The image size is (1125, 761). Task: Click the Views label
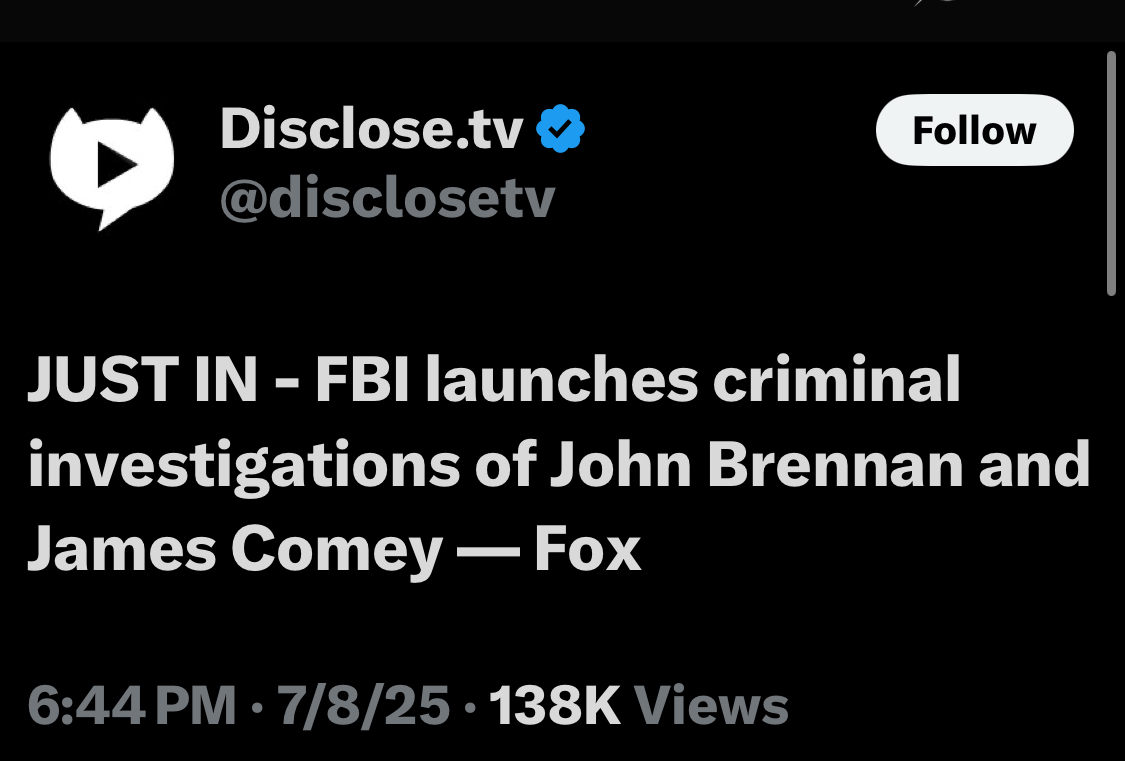coord(711,705)
